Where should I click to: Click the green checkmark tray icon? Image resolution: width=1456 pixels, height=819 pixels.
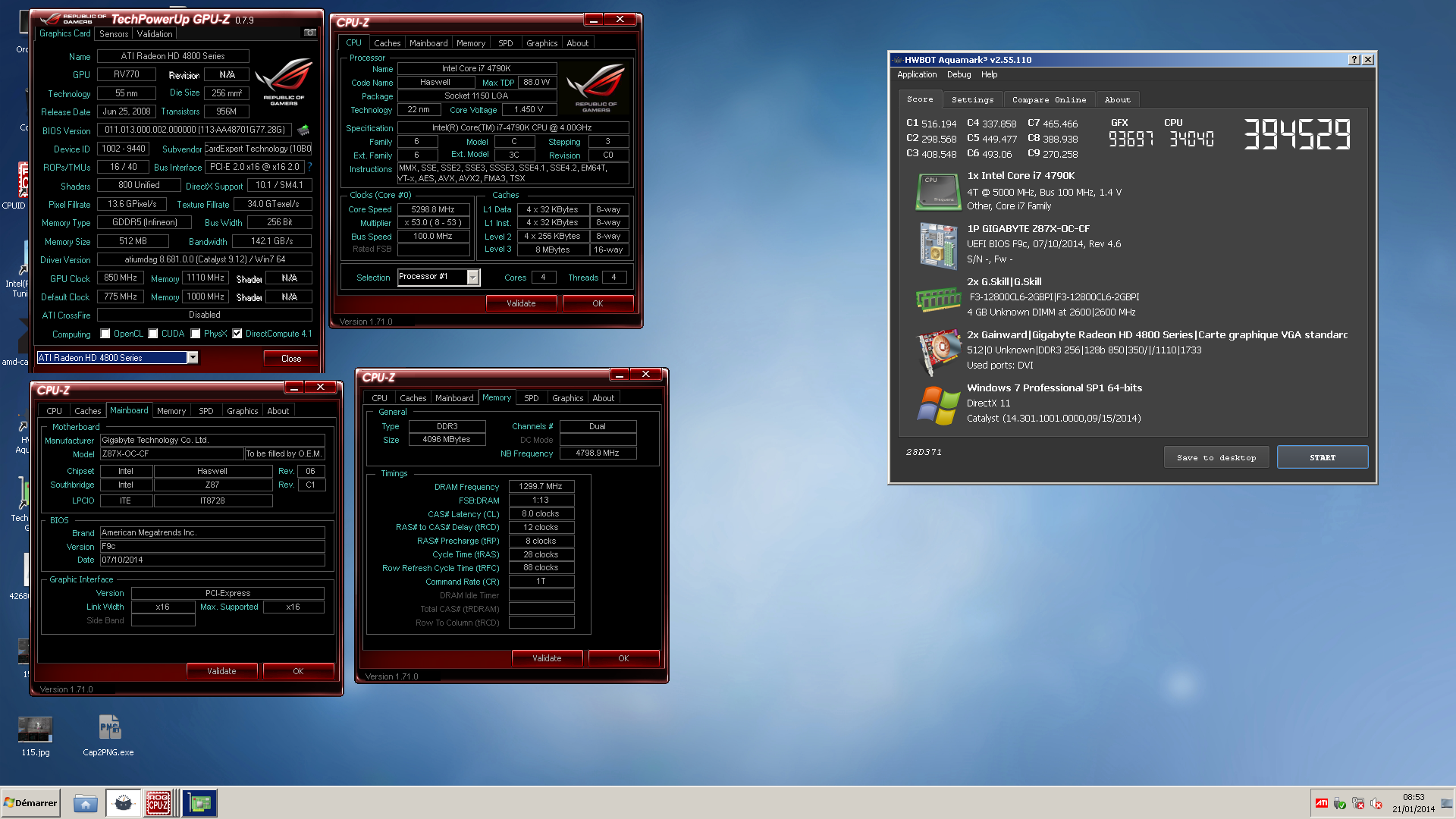coord(1340,803)
